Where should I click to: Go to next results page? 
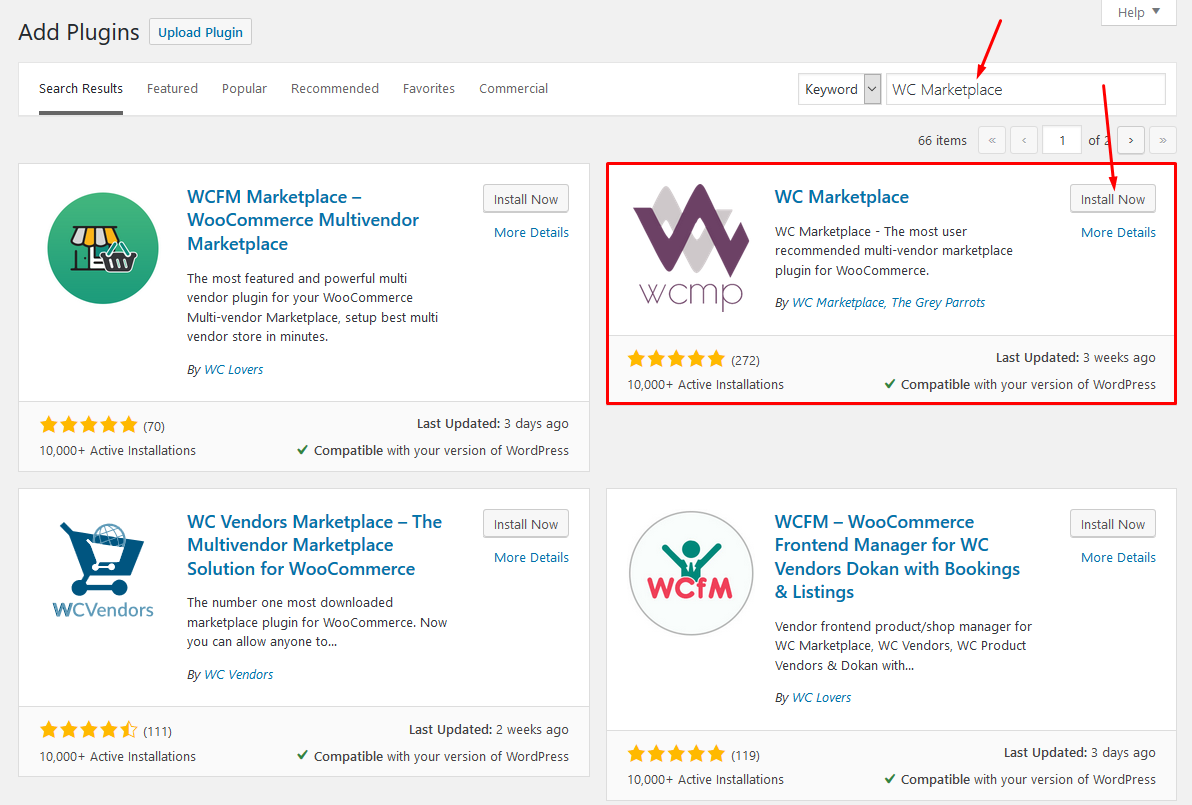1131,140
